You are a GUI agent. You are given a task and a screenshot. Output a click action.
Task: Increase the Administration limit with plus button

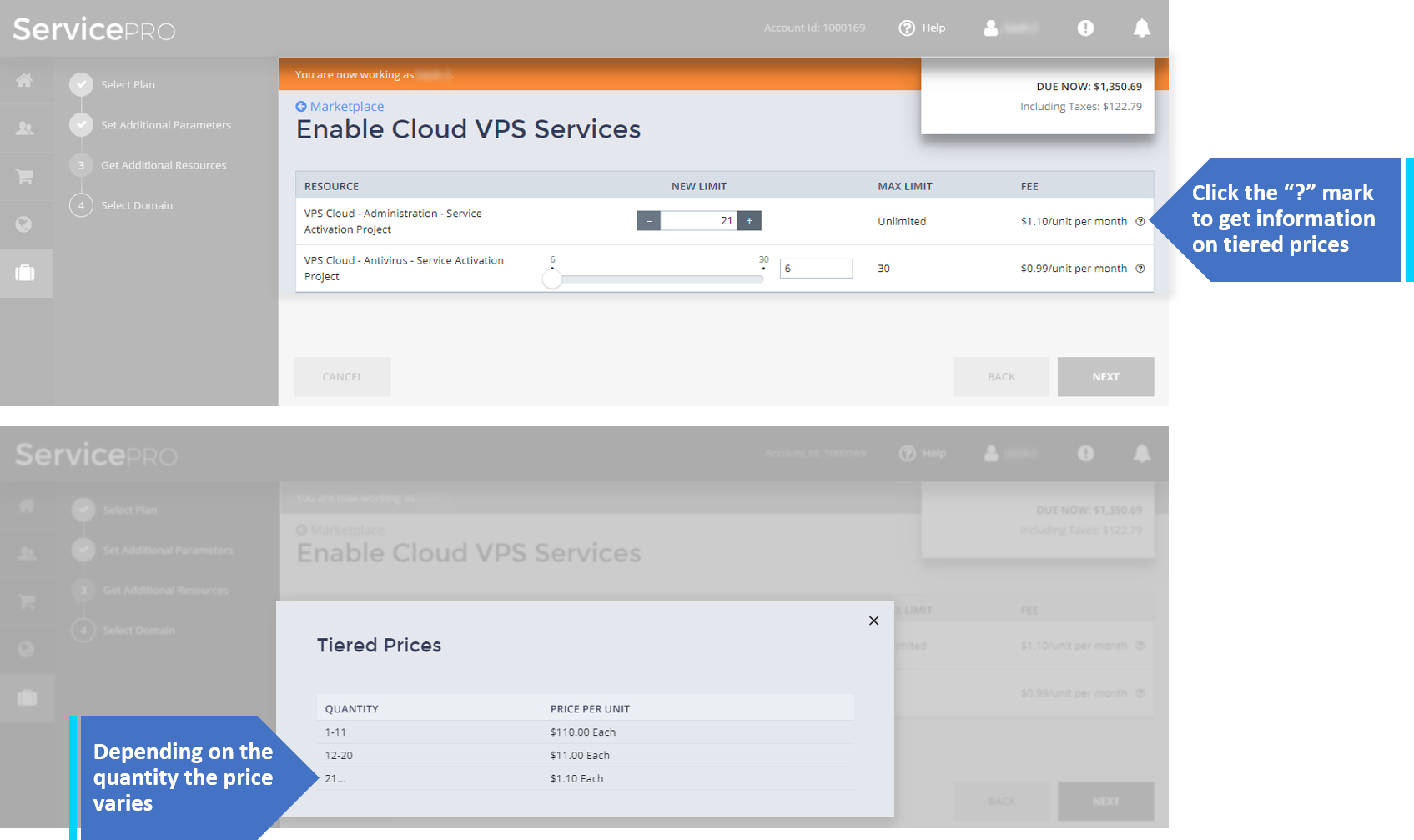(749, 221)
